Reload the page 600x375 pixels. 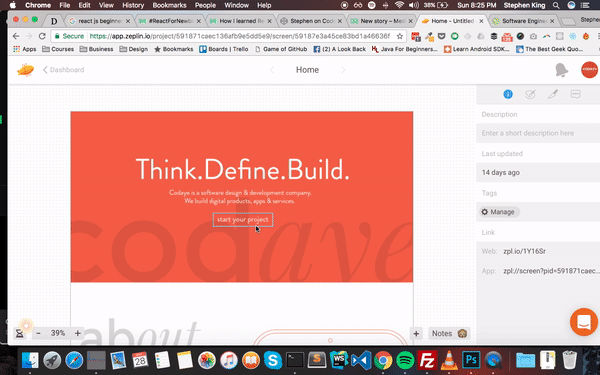(42, 36)
